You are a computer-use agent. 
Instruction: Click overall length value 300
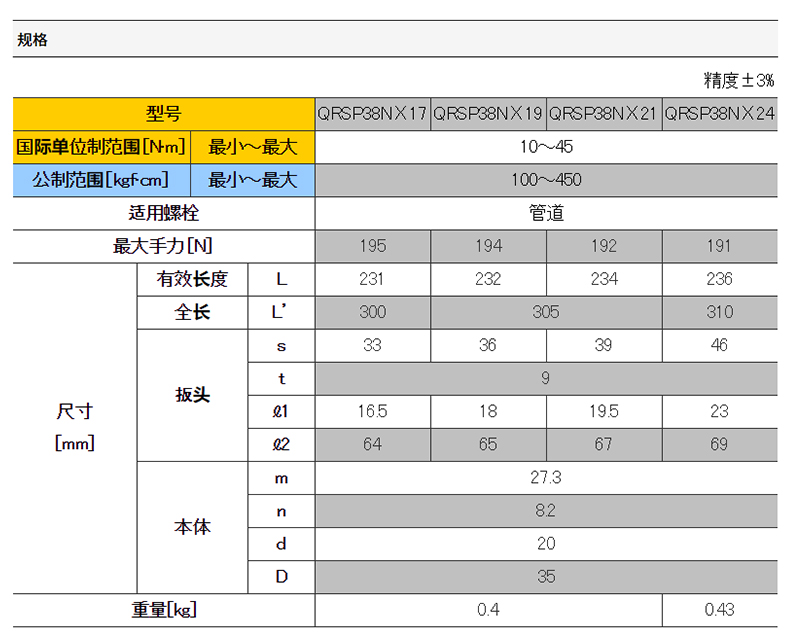coord(373,312)
